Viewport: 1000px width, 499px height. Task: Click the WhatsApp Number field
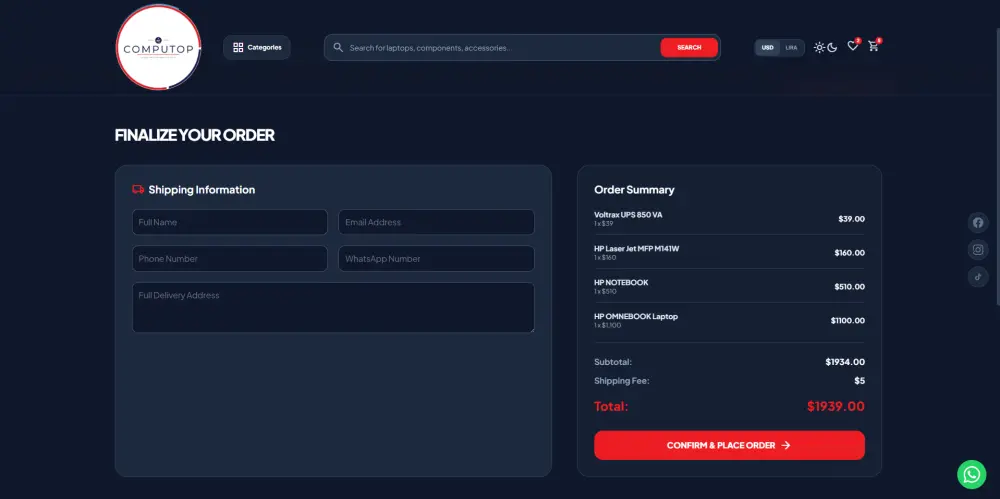[x=436, y=258]
